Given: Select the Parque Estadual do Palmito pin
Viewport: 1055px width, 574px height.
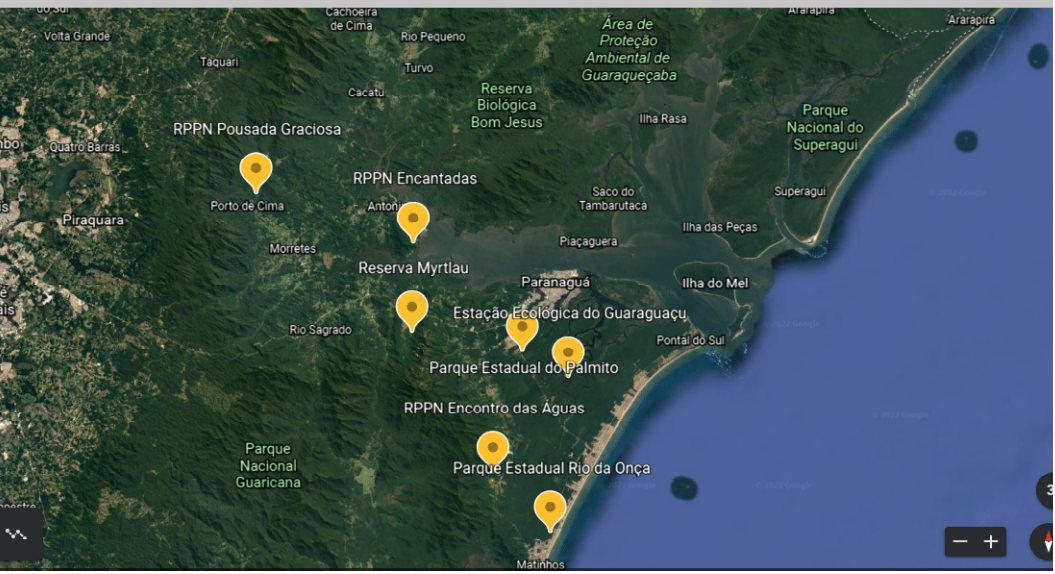Looking at the screenshot, I should [568, 357].
